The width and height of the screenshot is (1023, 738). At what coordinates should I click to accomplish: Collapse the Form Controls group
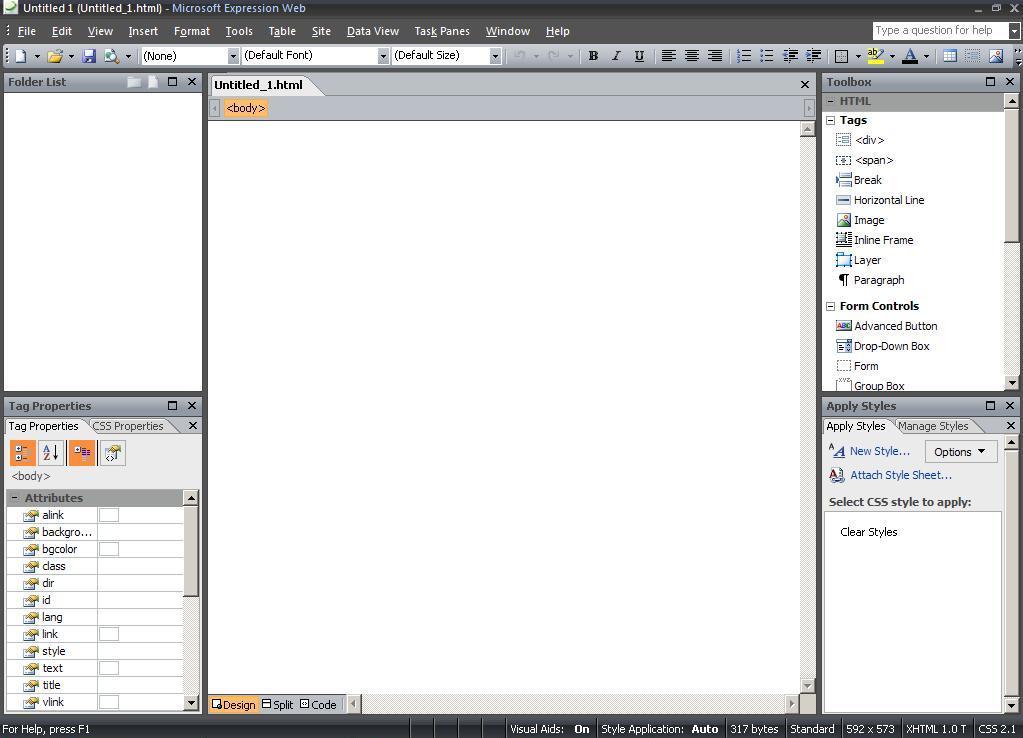point(831,307)
